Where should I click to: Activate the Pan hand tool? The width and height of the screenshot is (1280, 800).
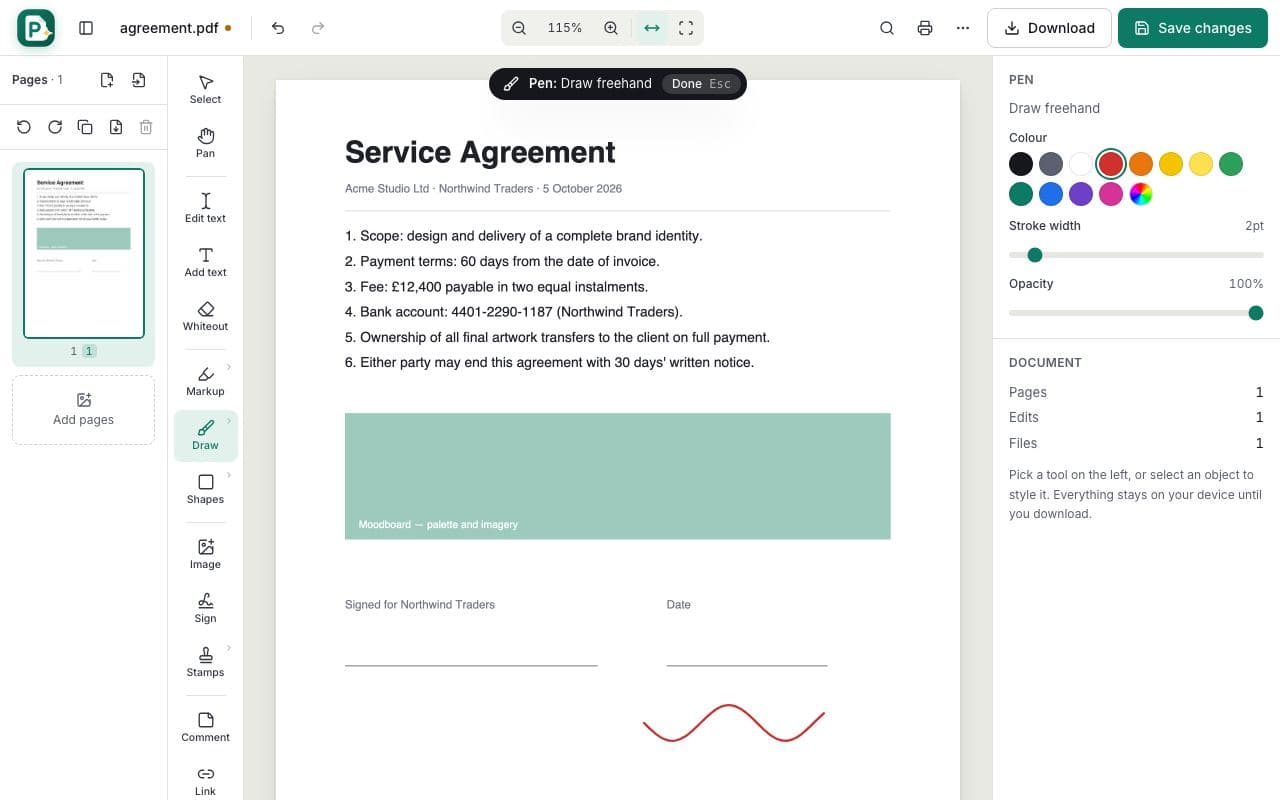click(205, 142)
